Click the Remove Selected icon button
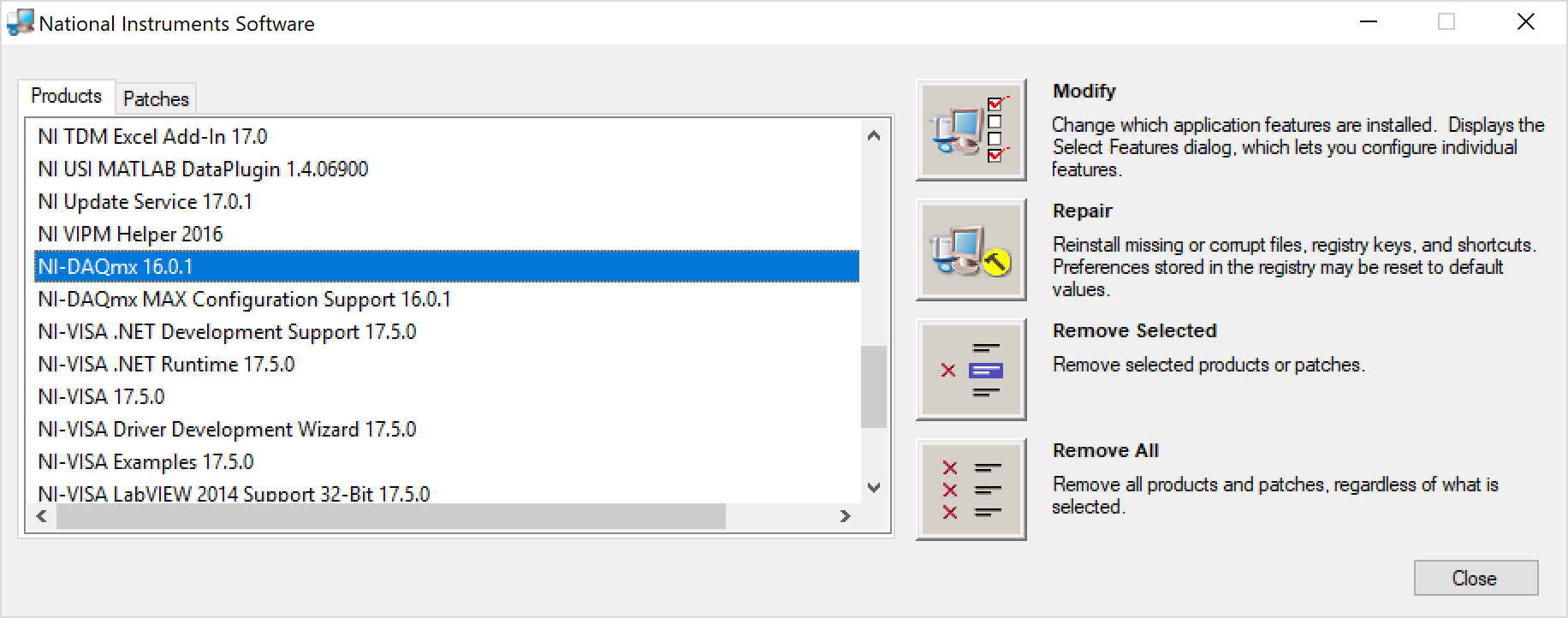 (x=971, y=370)
